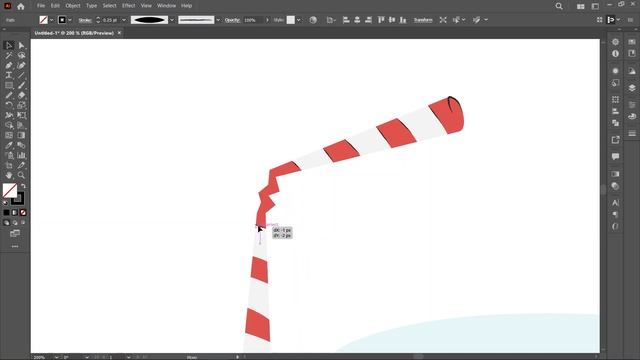Change the screen mode
Screen dimensions: 640x360
pos(15,233)
